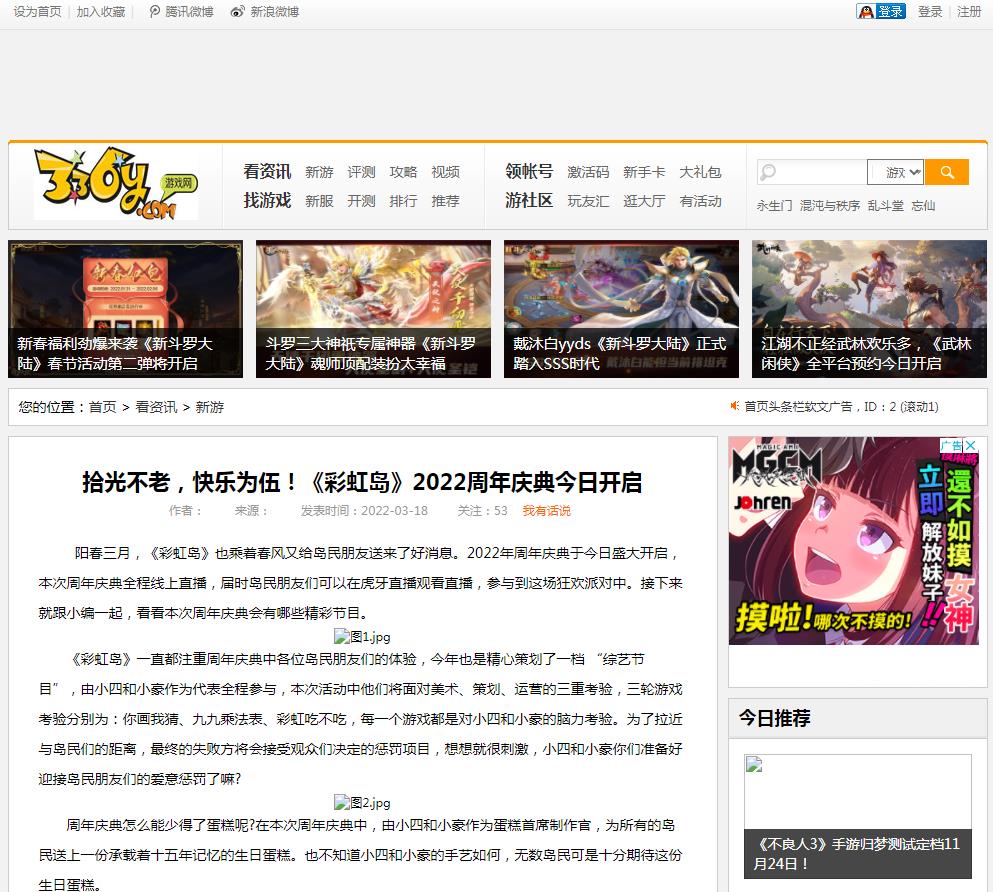The height and width of the screenshot is (892, 993).
Task: Click the Tencent Weibo icon
Action: click(155, 11)
